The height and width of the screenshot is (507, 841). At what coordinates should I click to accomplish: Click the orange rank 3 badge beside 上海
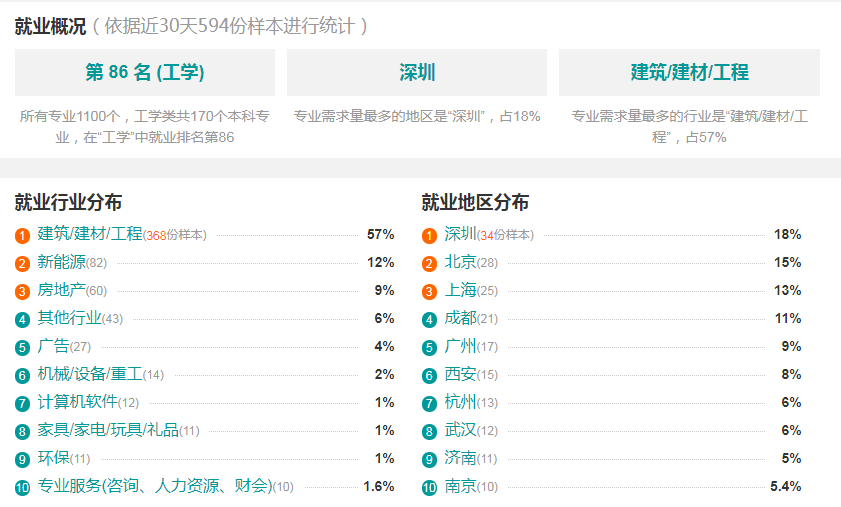[x=430, y=291]
